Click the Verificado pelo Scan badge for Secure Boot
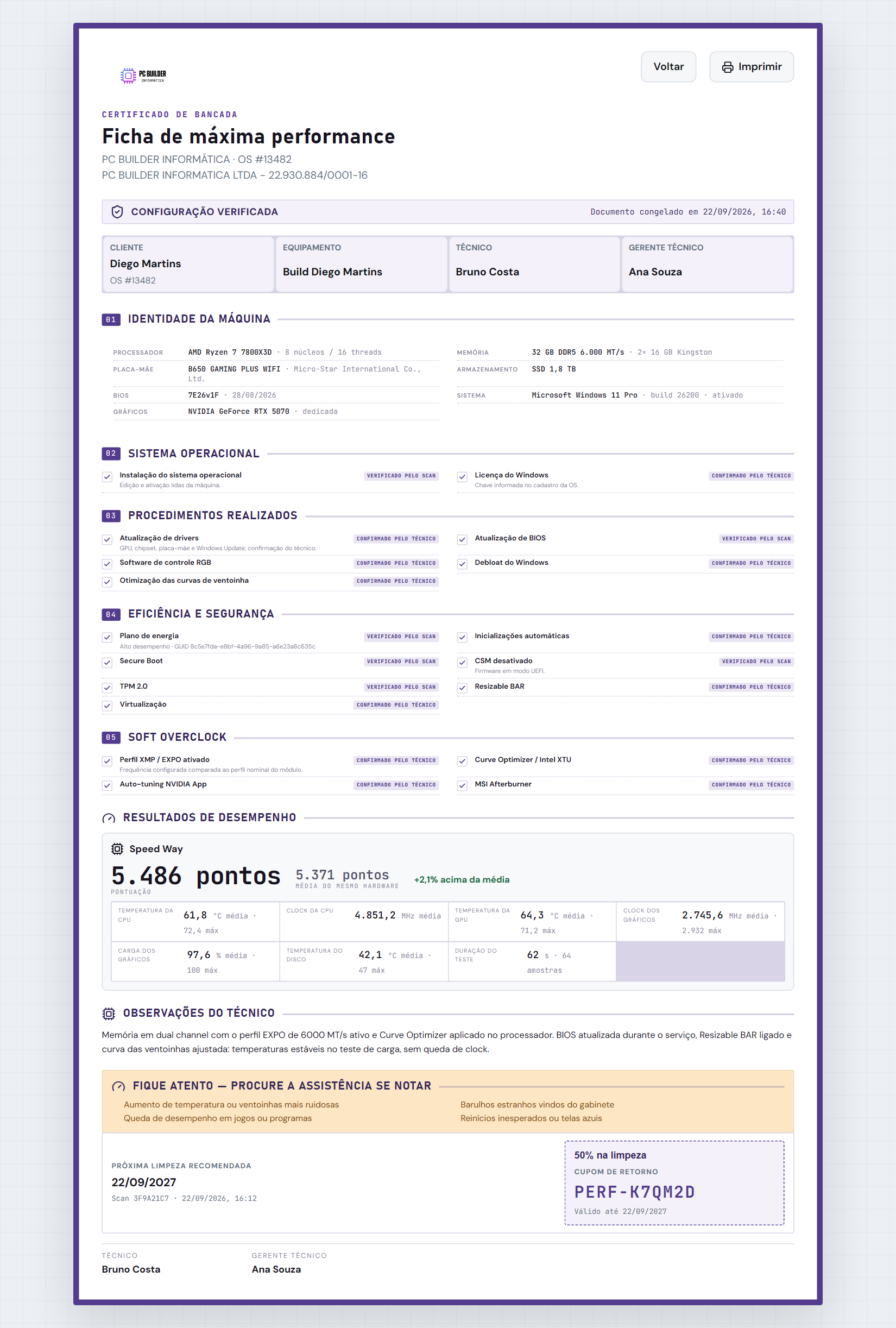This screenshot has height=1328, width=896. click(x=401, y=662)
